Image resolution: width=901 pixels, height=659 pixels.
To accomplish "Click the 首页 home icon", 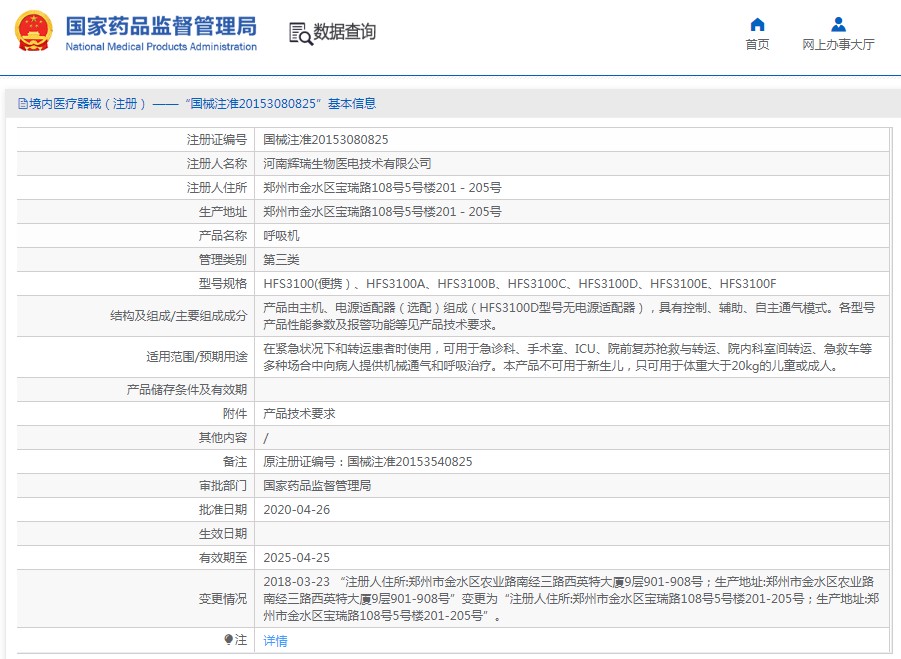I will [757, 24].
